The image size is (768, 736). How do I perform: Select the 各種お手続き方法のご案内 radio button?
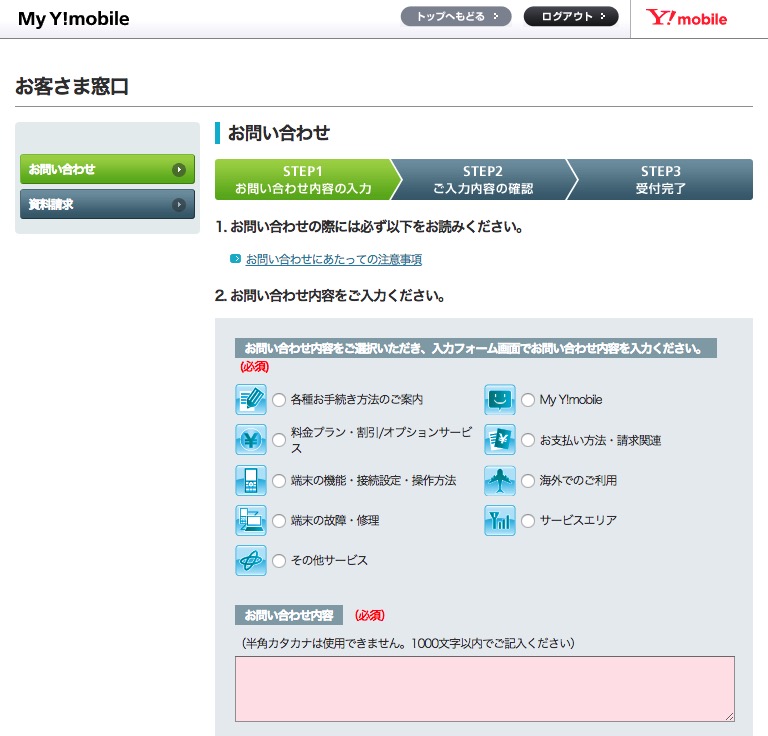coord(279,400)
